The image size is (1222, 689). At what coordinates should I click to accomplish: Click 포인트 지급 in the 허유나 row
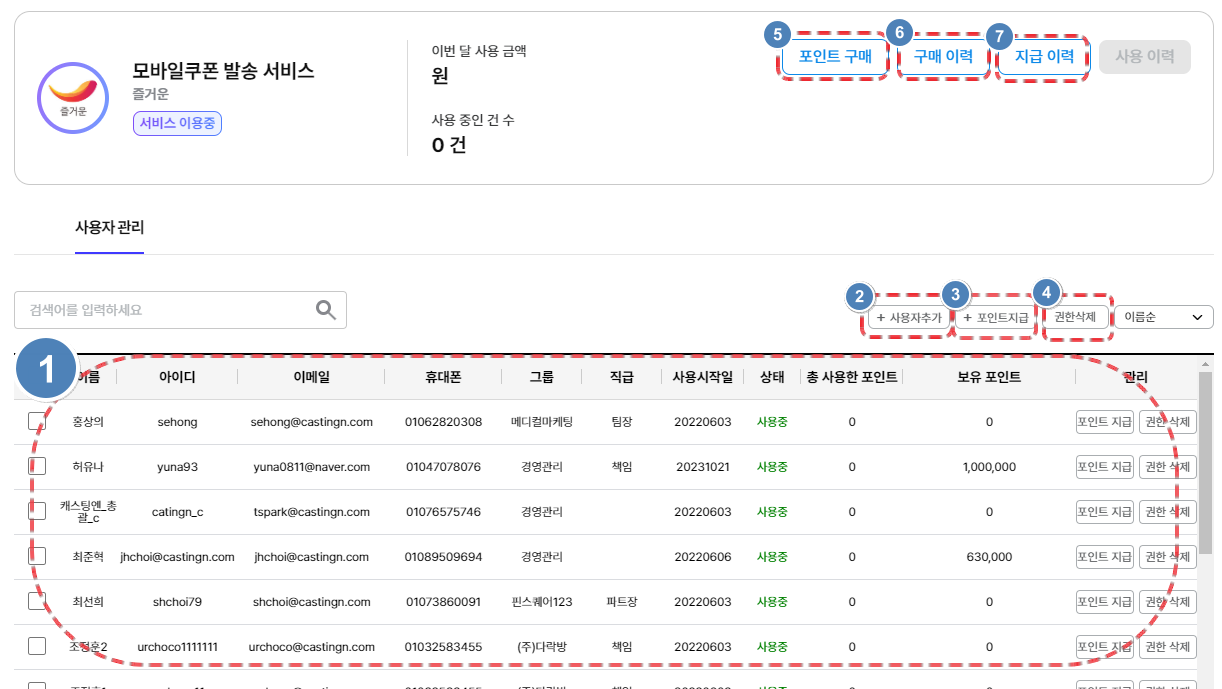1105,467
